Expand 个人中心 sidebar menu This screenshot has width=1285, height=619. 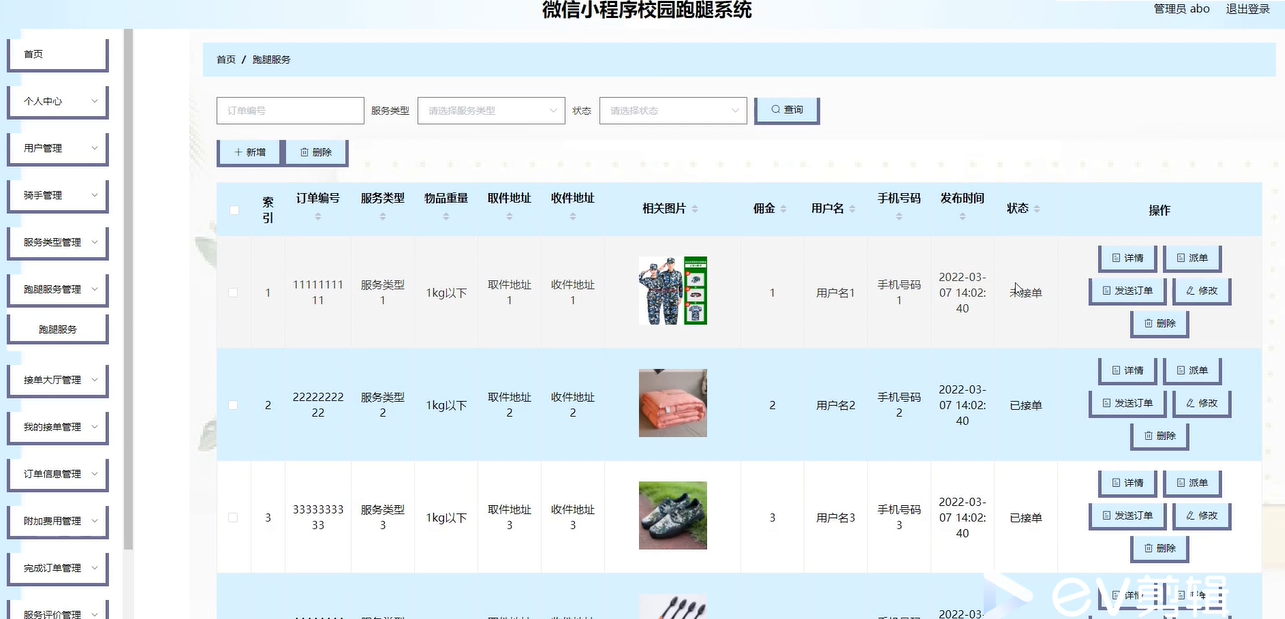point(57,101)
